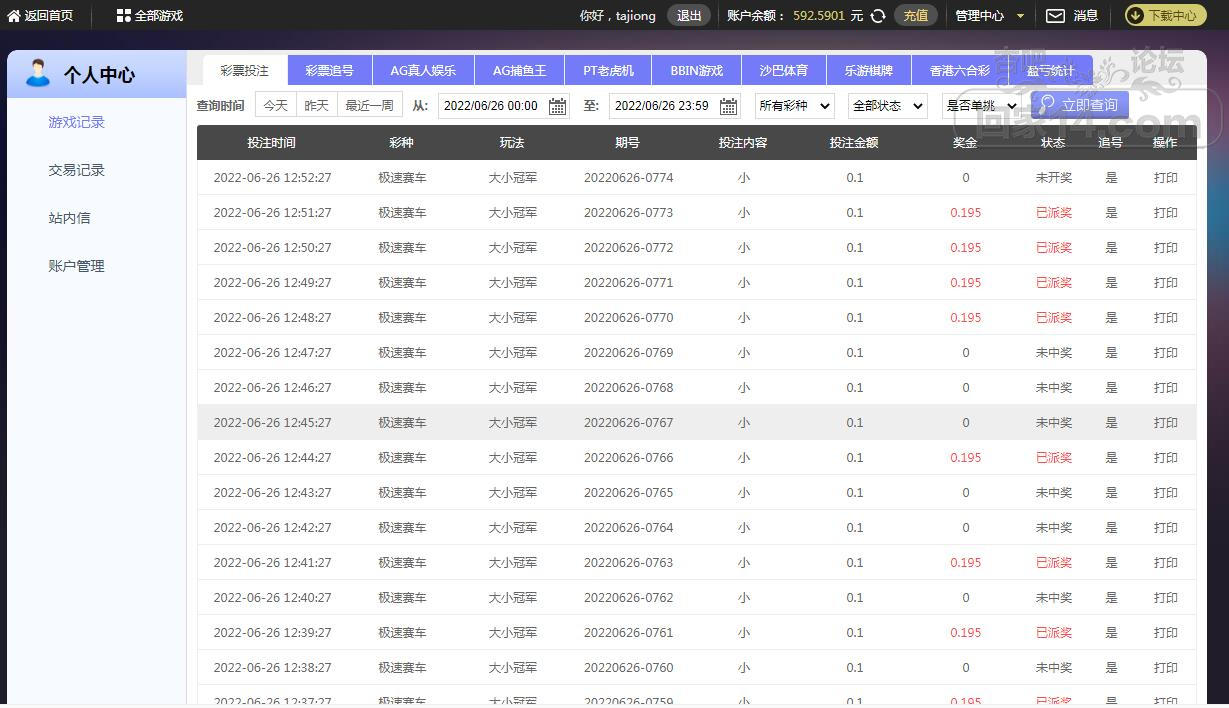
Task: Open the 全部游戏 grid icon
Action: pyautogui.click(x=123, y=16)
